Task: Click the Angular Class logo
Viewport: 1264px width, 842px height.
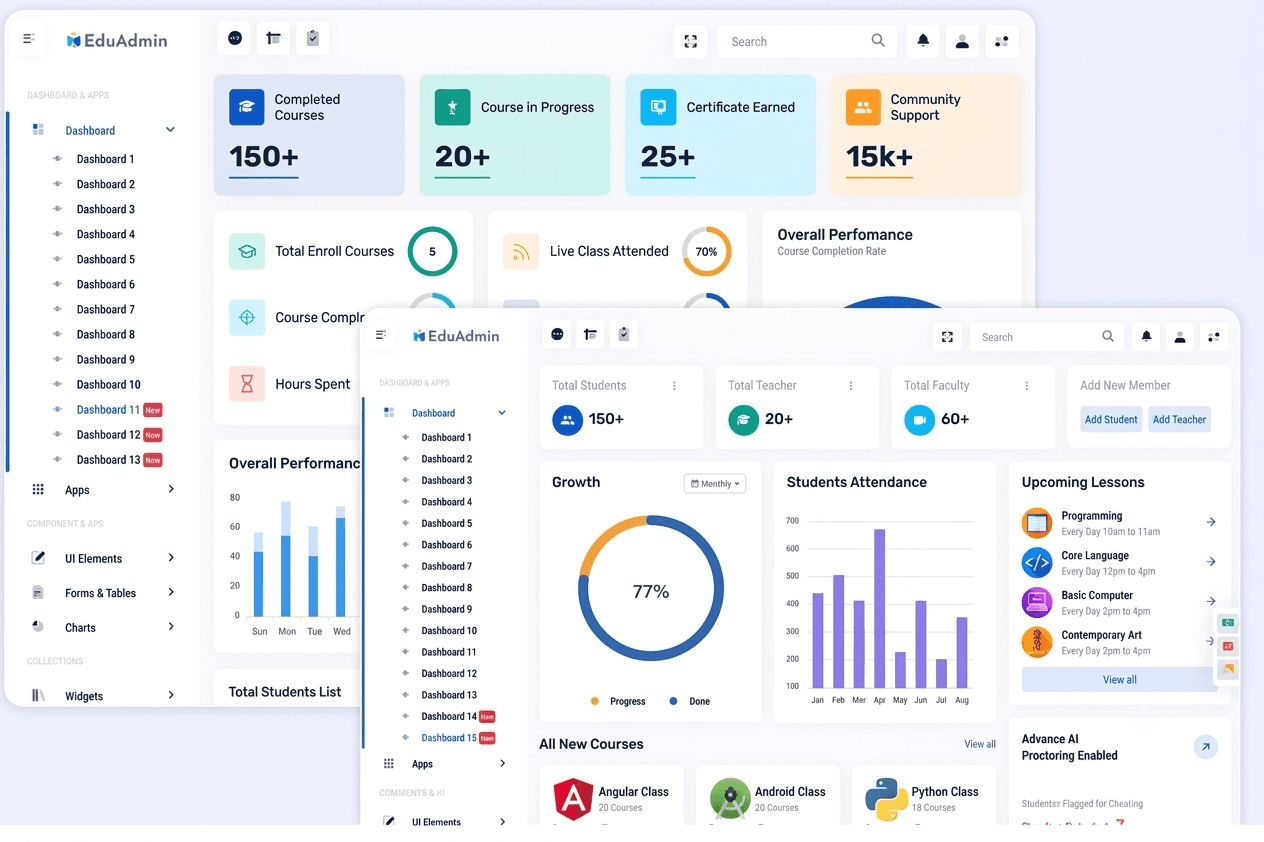Action: point(573,799)
